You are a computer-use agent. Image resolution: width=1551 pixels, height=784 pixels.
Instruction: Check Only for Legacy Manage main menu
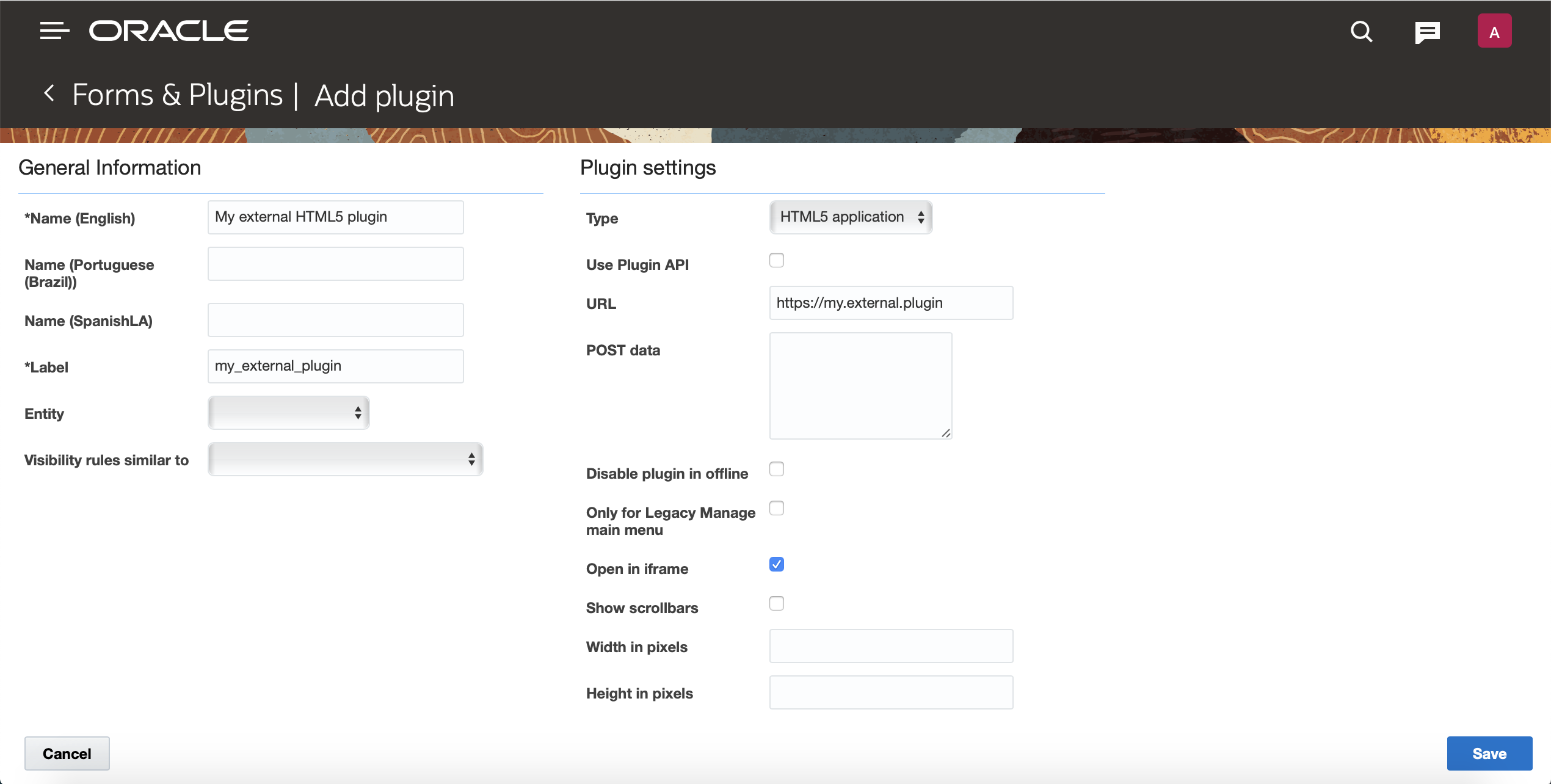776,508
